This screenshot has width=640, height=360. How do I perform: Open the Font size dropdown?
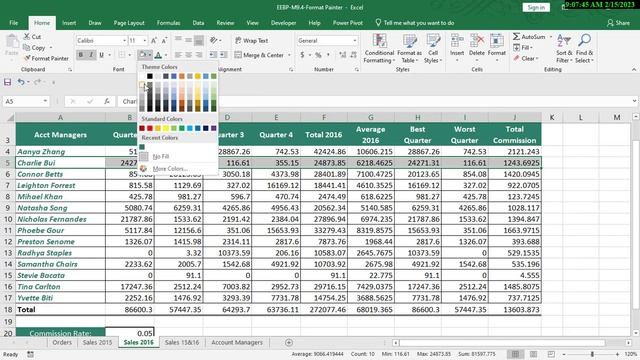(x=144, y=41)
